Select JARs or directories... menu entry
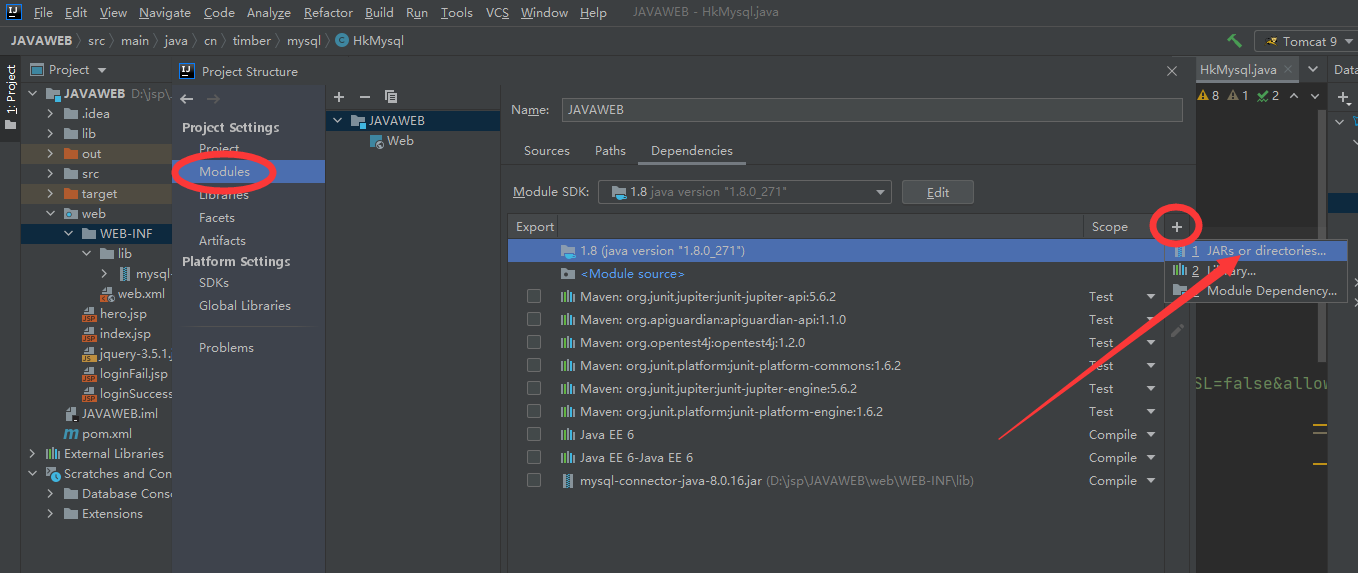Screen dimensions: 1358x573 coord(1256,251)
